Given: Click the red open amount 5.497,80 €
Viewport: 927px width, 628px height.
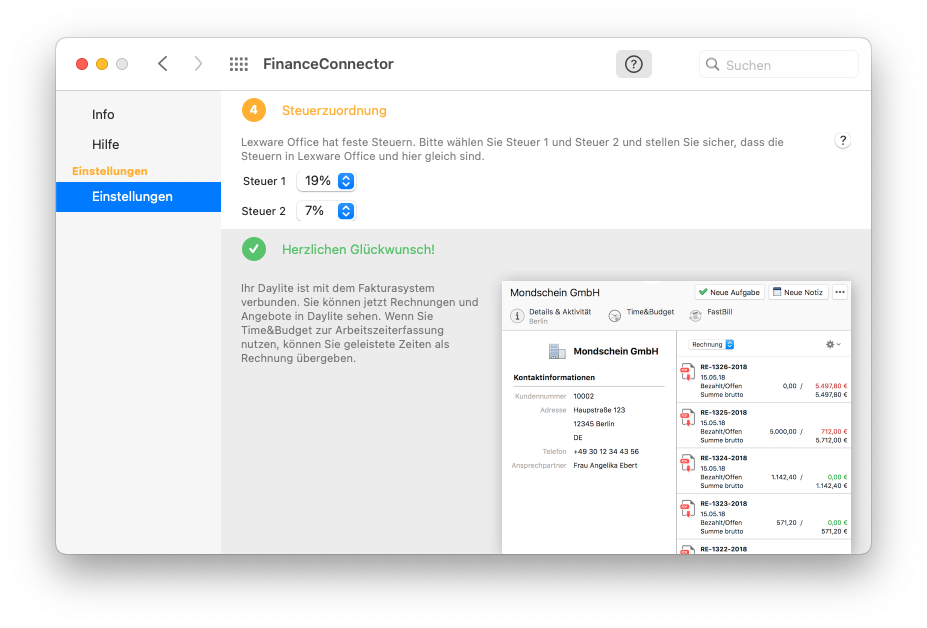Looking at the screenshot, I should point(831,386).
